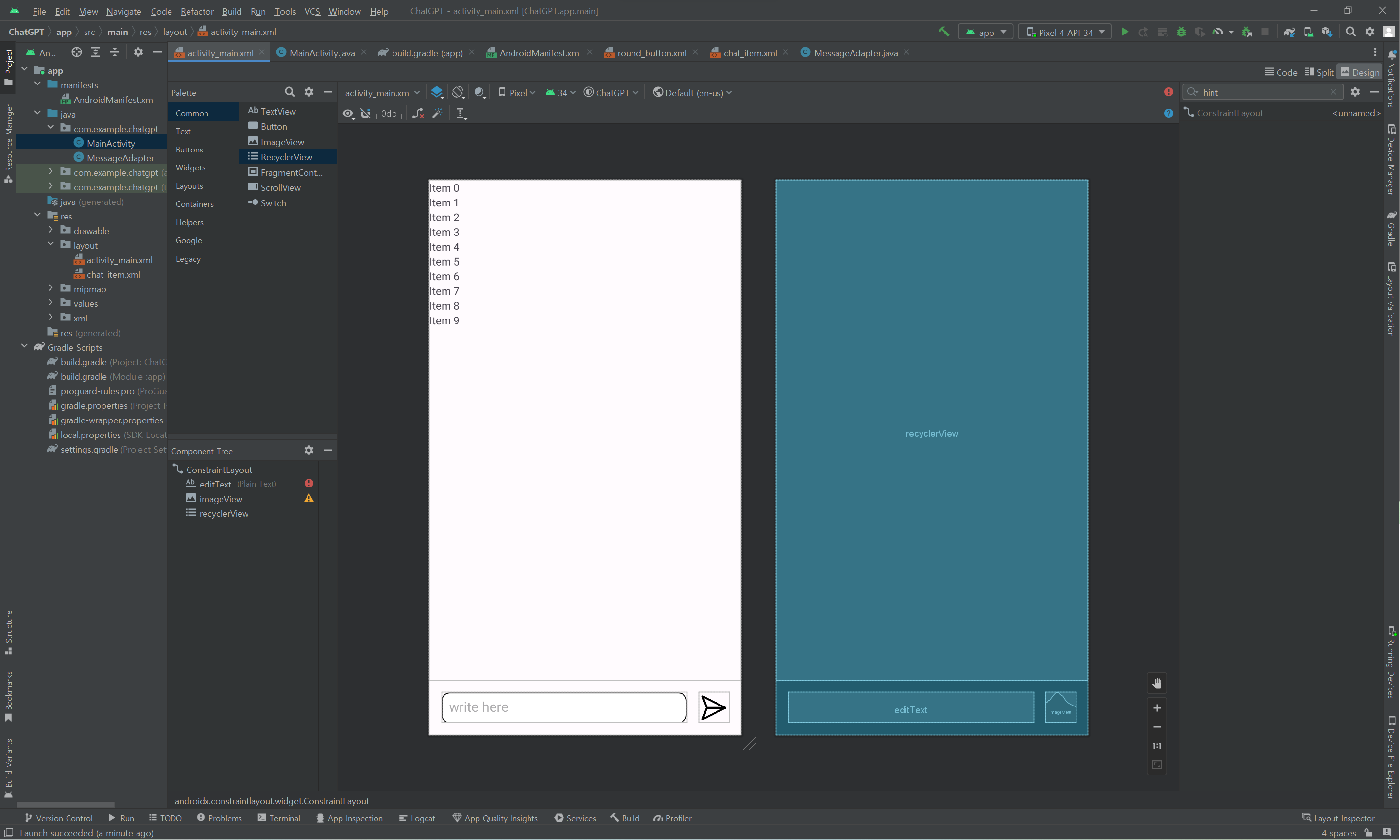Collapse the layout folder in project tree

pyautogui.click(x=51, y=245)
